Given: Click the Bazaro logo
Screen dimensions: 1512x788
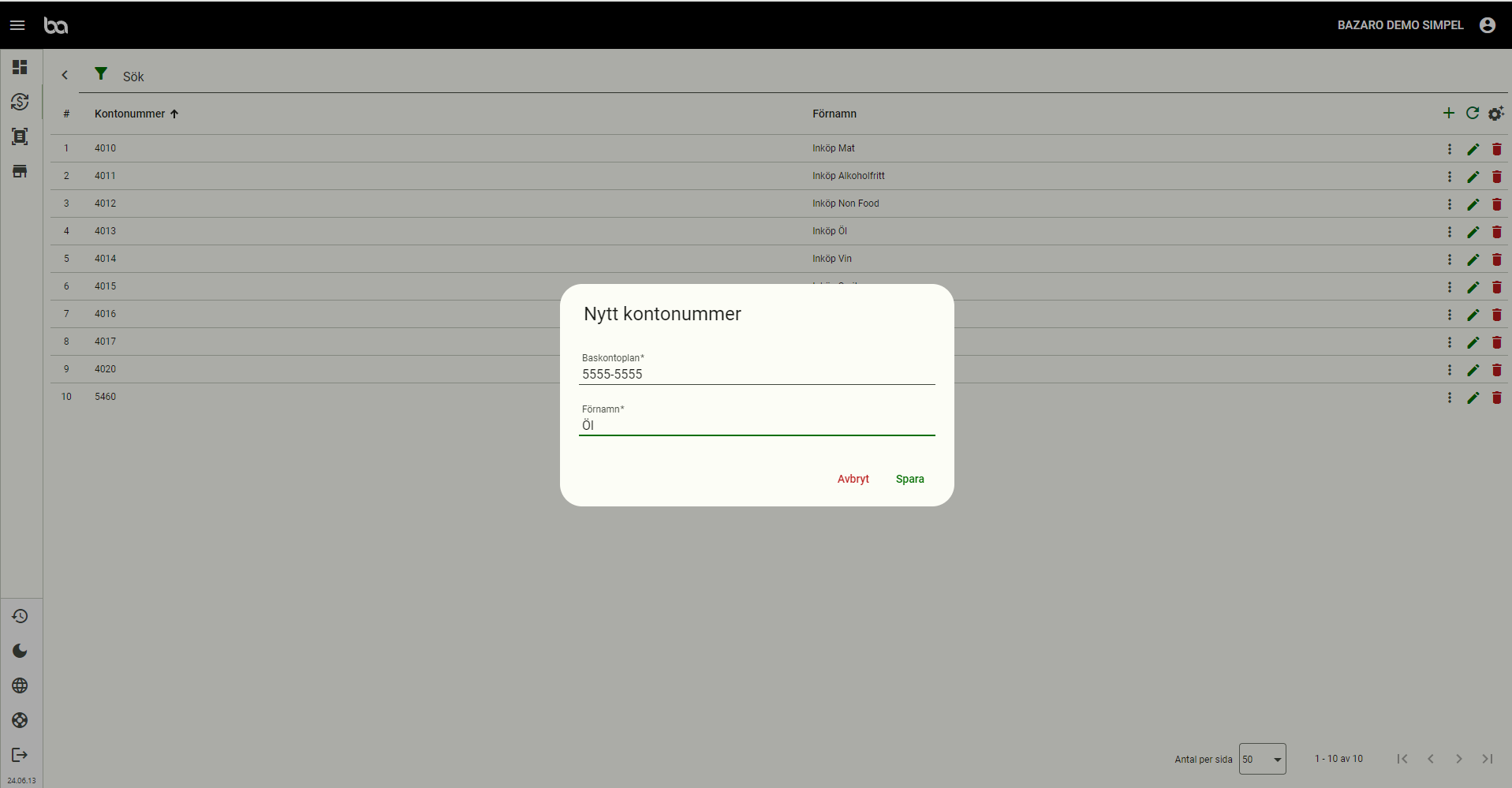Looking at the screenshot, I should [56, 25].
